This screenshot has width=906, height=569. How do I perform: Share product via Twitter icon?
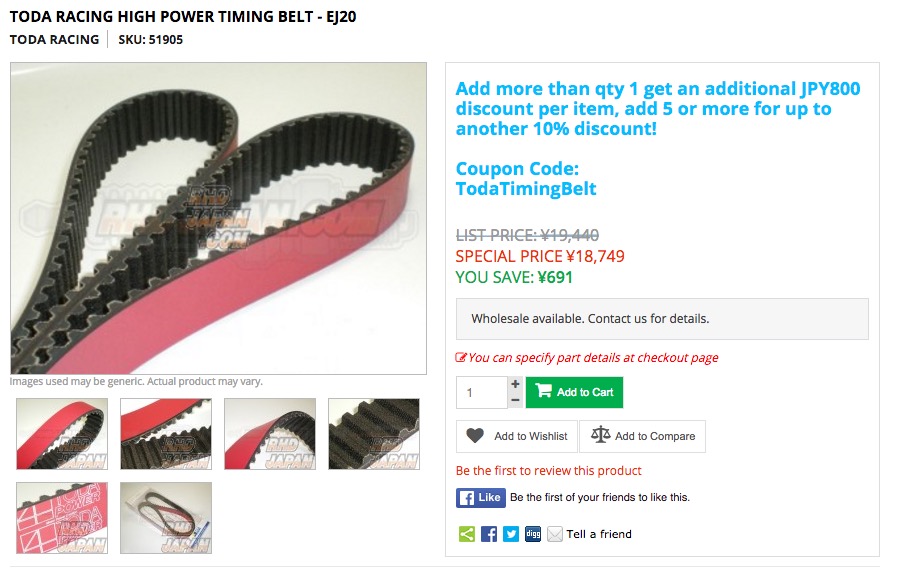[x=510, y=534]
